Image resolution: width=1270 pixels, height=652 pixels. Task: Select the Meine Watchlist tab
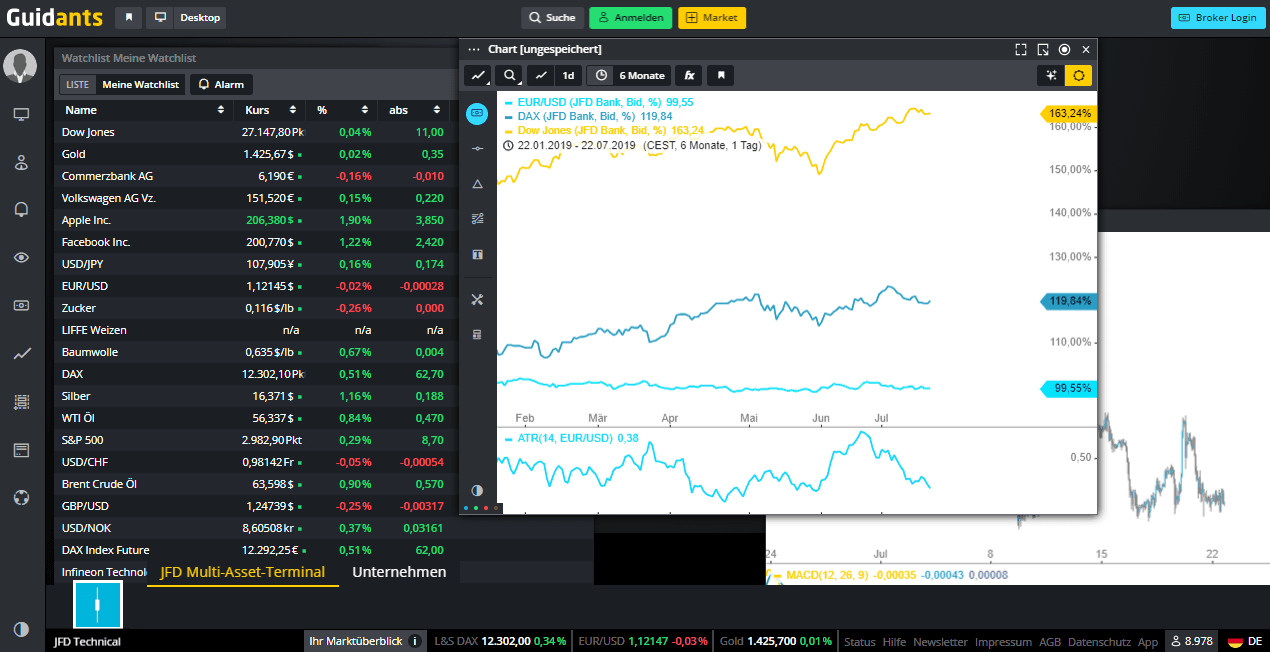click(x=141, y=85)
